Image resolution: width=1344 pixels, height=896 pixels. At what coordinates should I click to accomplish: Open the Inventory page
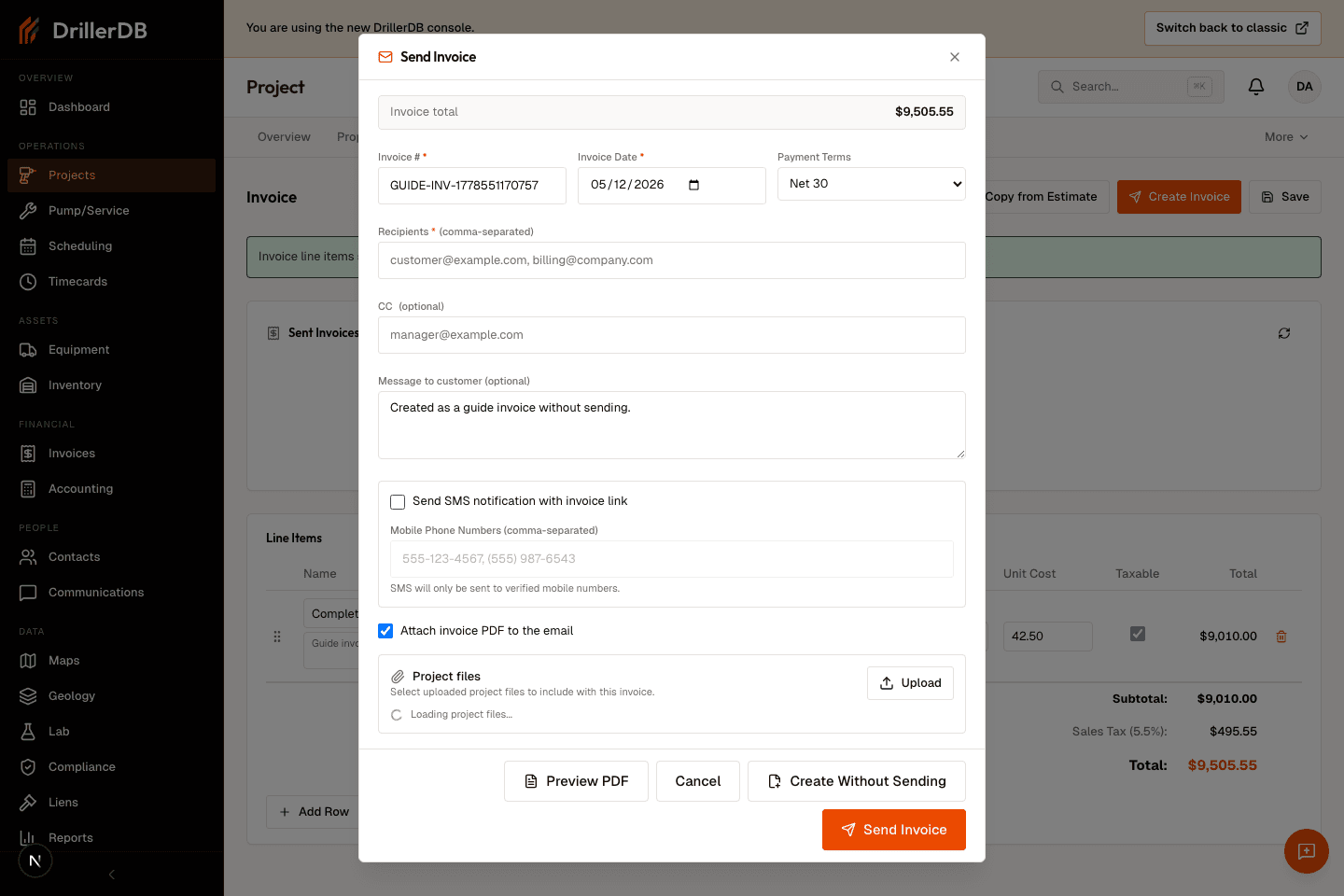(111, 385)
